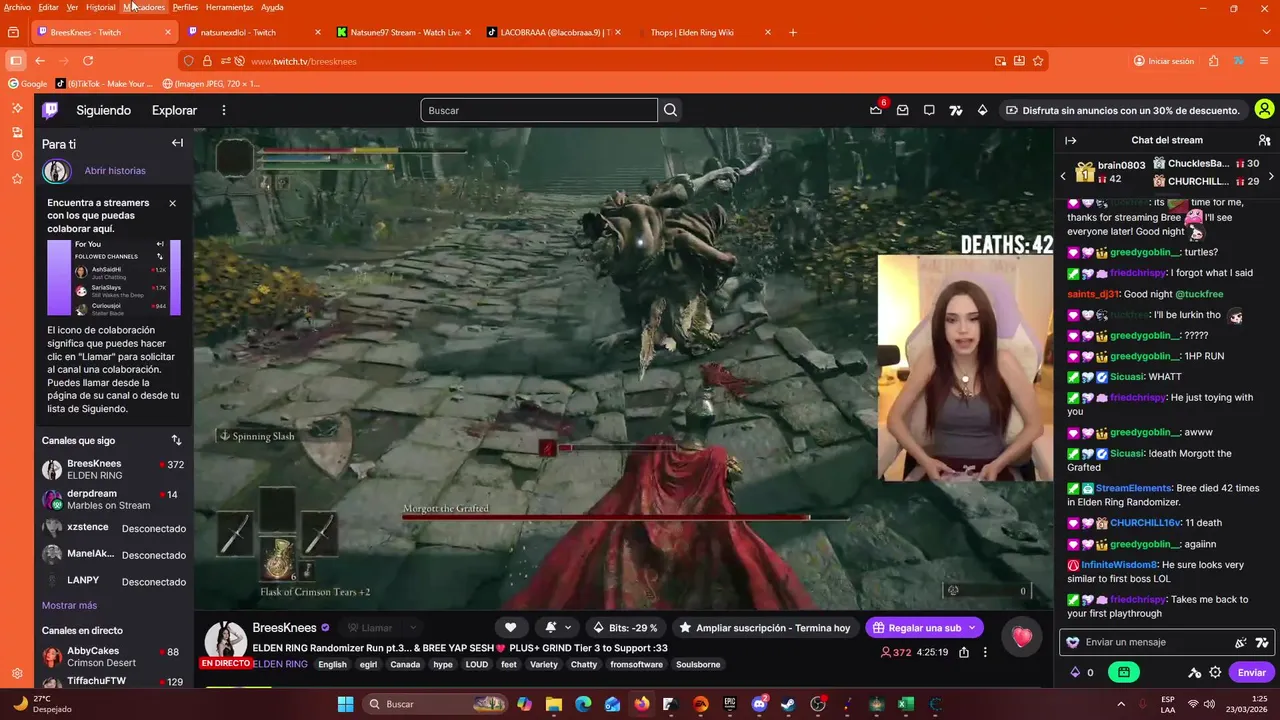Open the Google bookmark
Image resolution: width=1280 pixels, height=720 pixels.
click(x=28, y=84)
